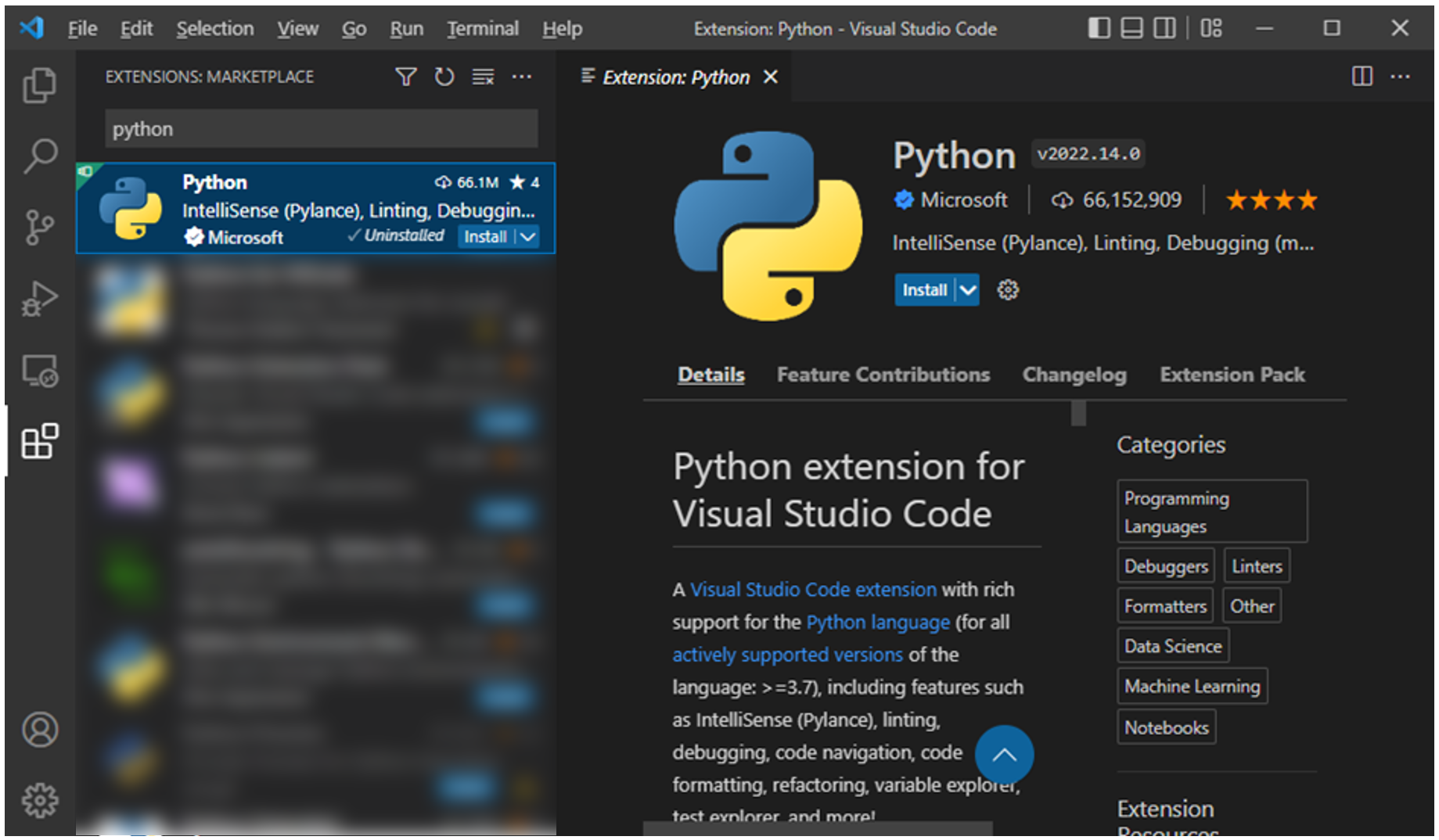Expand Install dropdown in Python list item
The image size is (1439, 840).
(x=528, y=237)
